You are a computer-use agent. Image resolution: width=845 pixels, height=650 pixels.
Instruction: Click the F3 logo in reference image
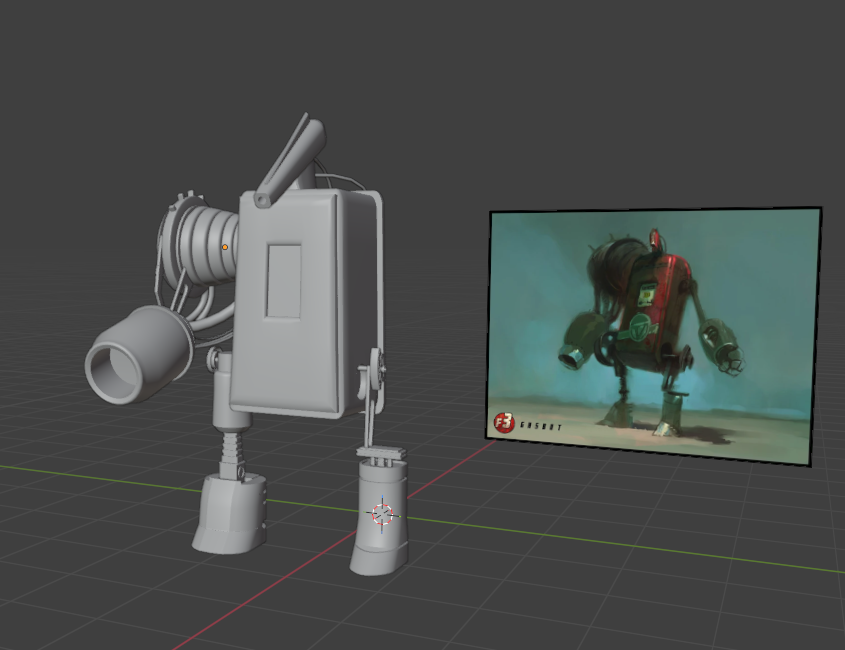[504, 423]
